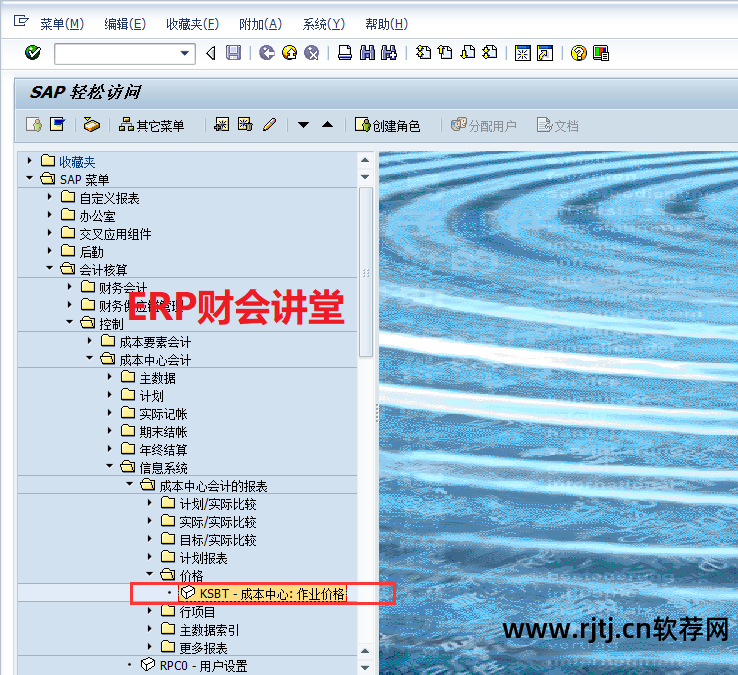Click the move favorite down arrow

click(304, 125)
